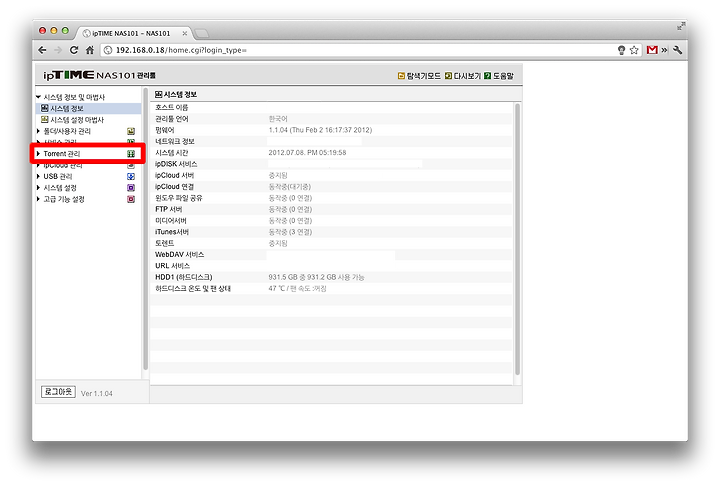Click the 도움말 help link text

pos(503,76)
